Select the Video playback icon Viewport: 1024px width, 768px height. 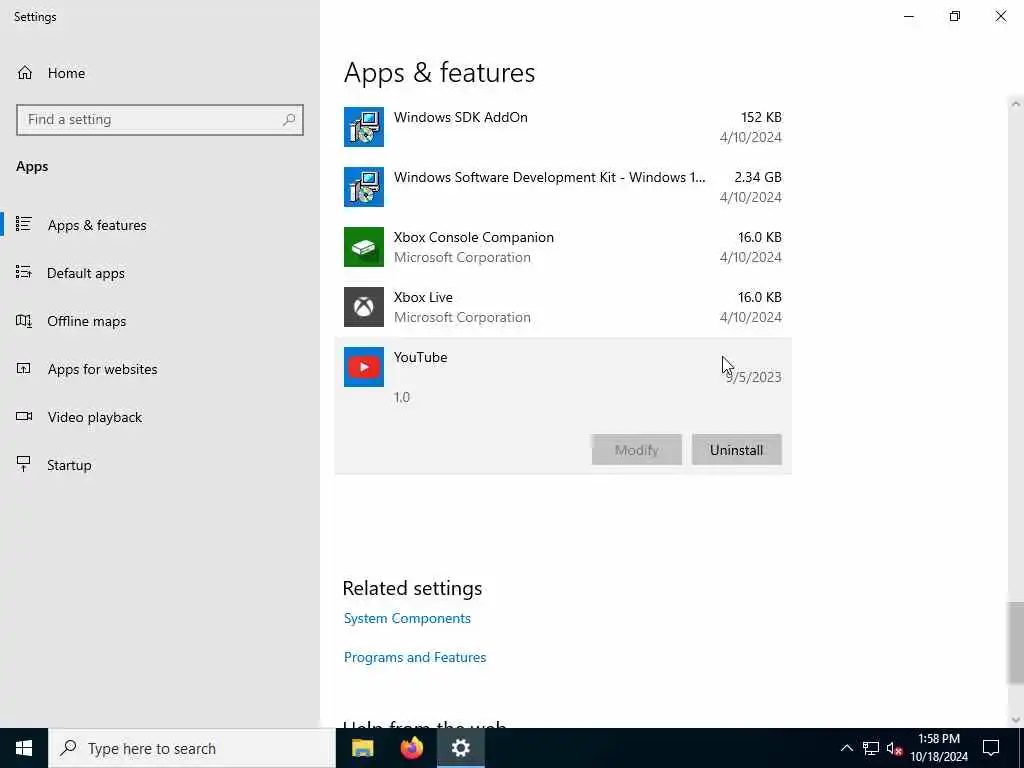pyautogui.click(x=24, y=417)
